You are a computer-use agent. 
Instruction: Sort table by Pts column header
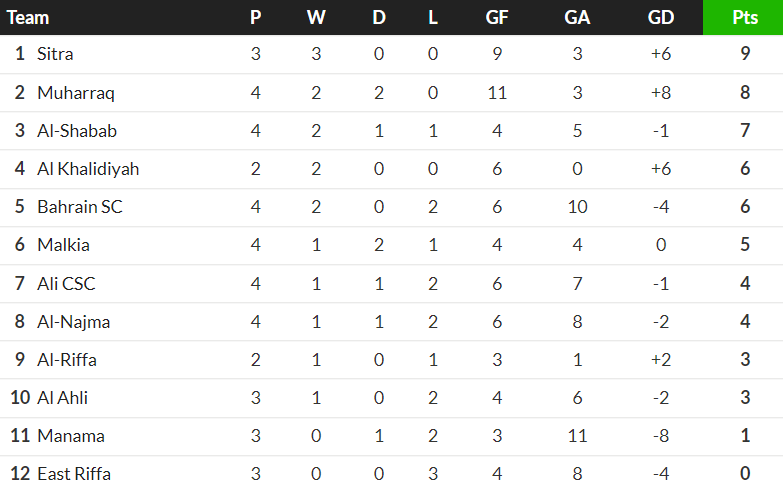tap(744, 17)
